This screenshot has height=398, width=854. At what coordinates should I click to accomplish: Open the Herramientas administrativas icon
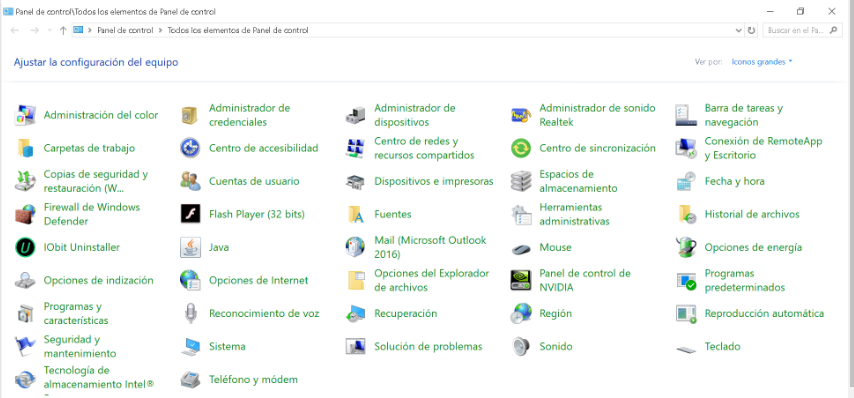[521, 215]
